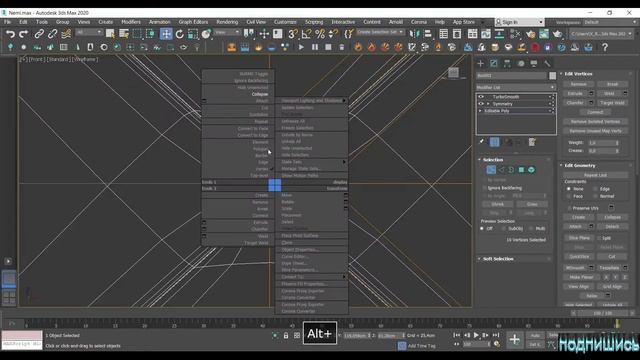The height and width of the screenshot is (360, 640).
Task: Select the None constraint radio button
Action: pos(569,189)
